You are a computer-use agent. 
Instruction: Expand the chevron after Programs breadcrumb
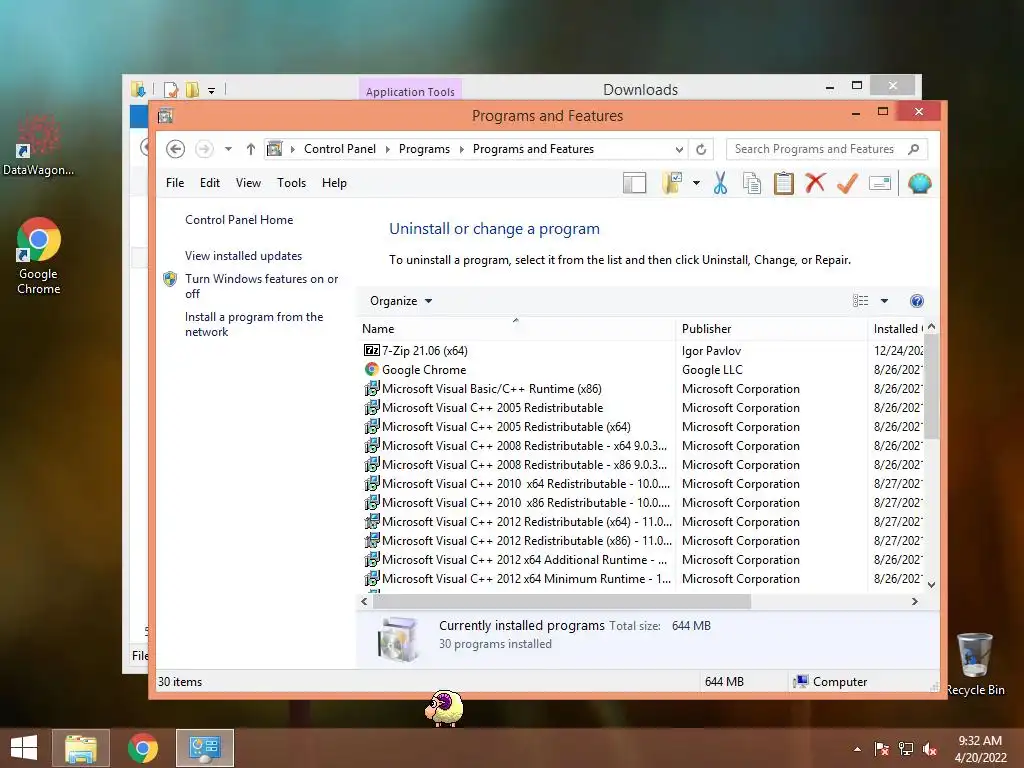click(x=462, y=150)
